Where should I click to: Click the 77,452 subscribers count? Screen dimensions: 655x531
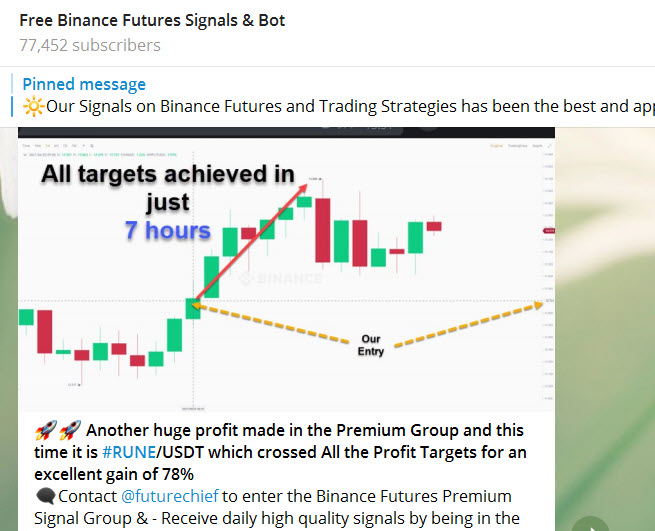click(89, 45)
